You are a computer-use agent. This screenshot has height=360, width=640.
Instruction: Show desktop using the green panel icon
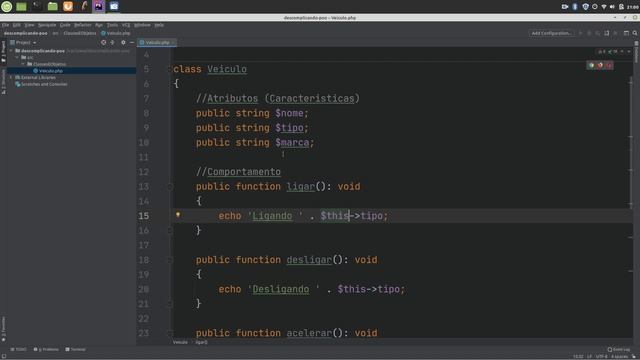[21, 7]
